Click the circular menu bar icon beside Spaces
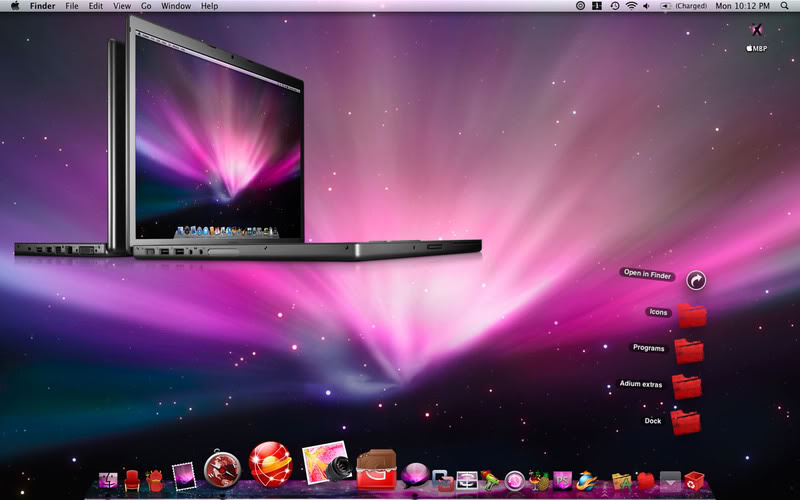This screenshot has height=500, width=800. coord(580,6)
